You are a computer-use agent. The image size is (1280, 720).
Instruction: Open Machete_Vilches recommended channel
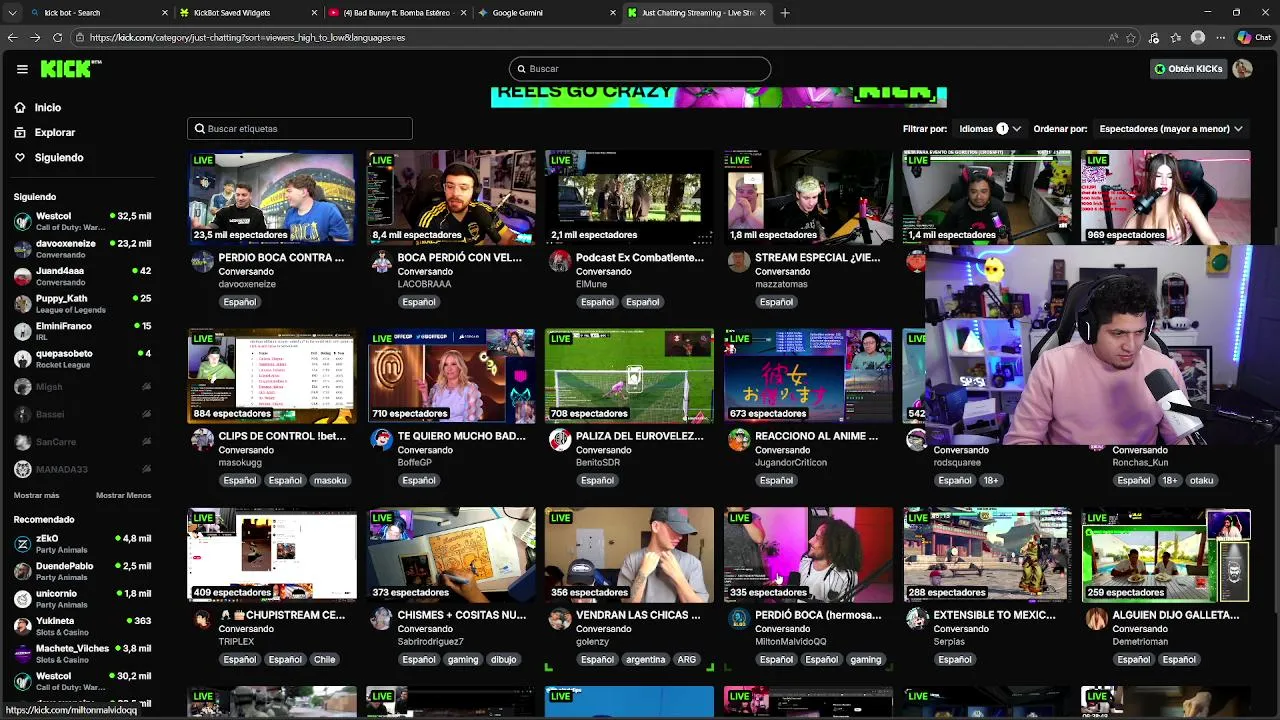[82, 654]
